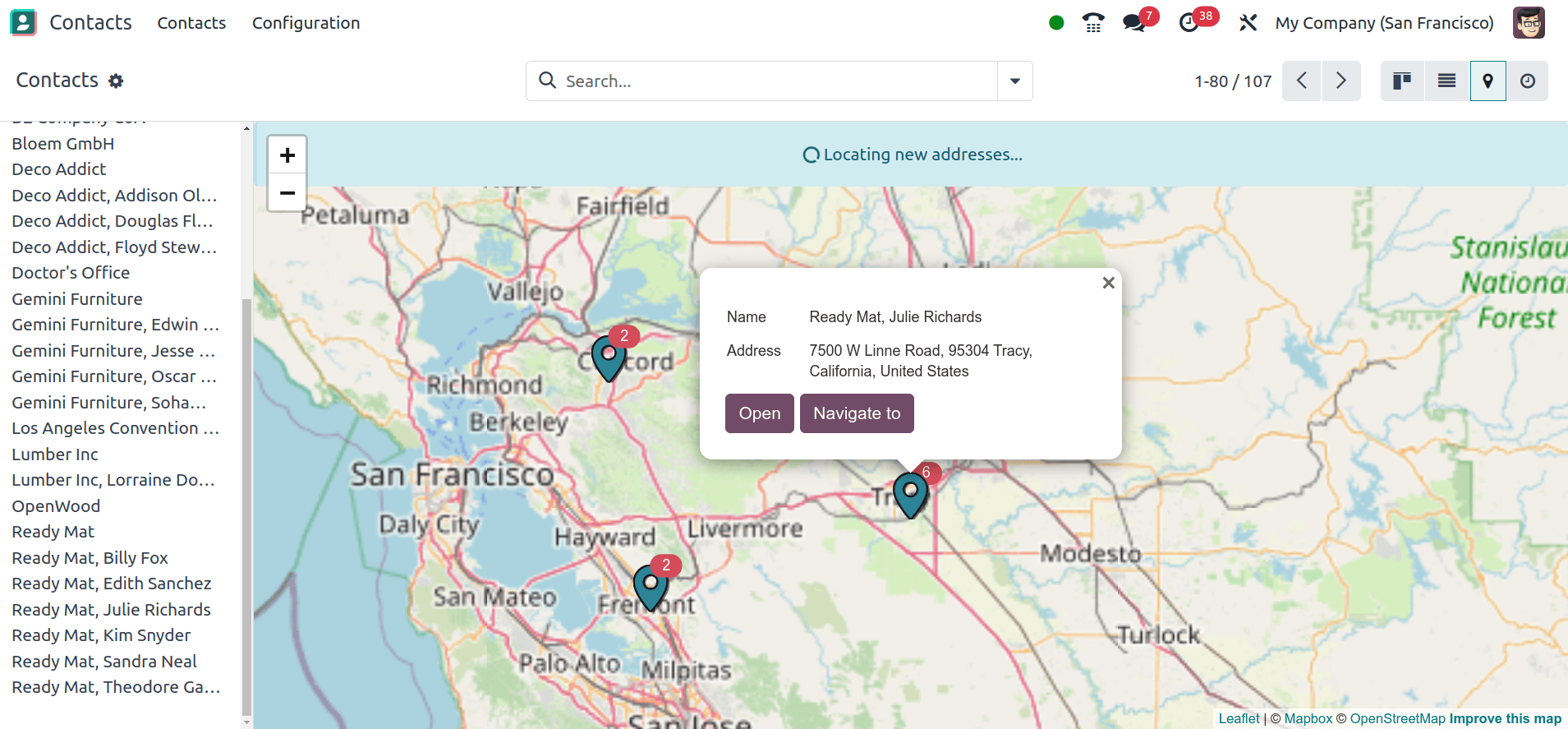Zoom out on the map
The image size is (1568, 729).
pyautogui.click(x=287, y=193)
